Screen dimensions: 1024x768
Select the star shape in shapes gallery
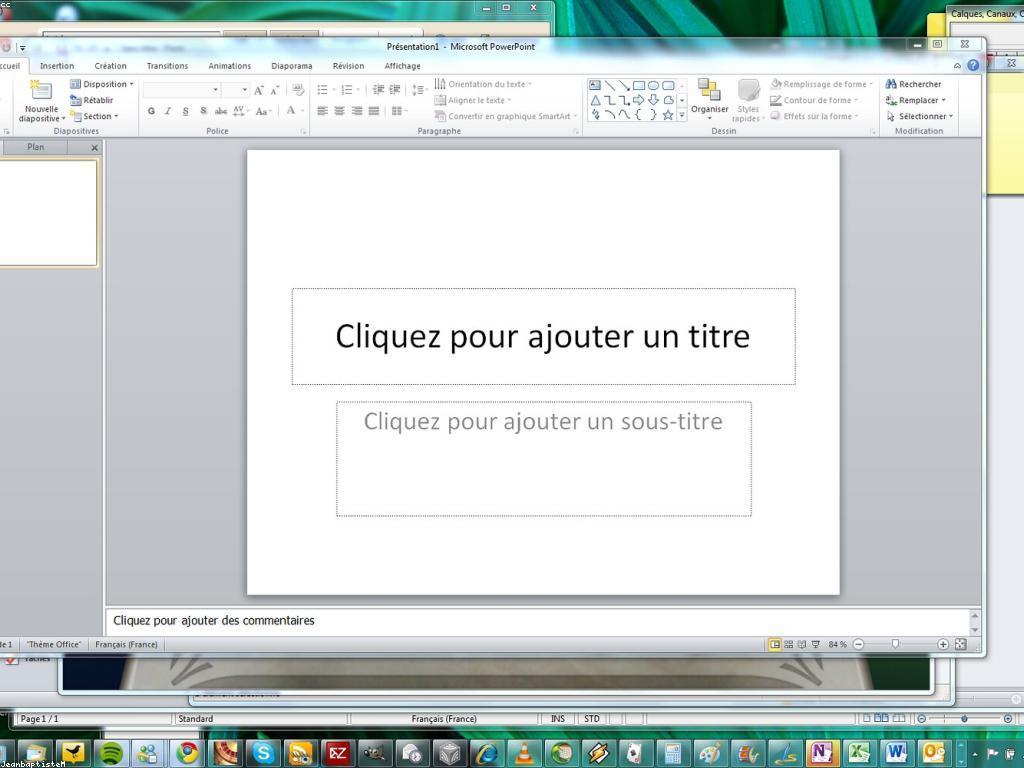(x=667, y=115)
